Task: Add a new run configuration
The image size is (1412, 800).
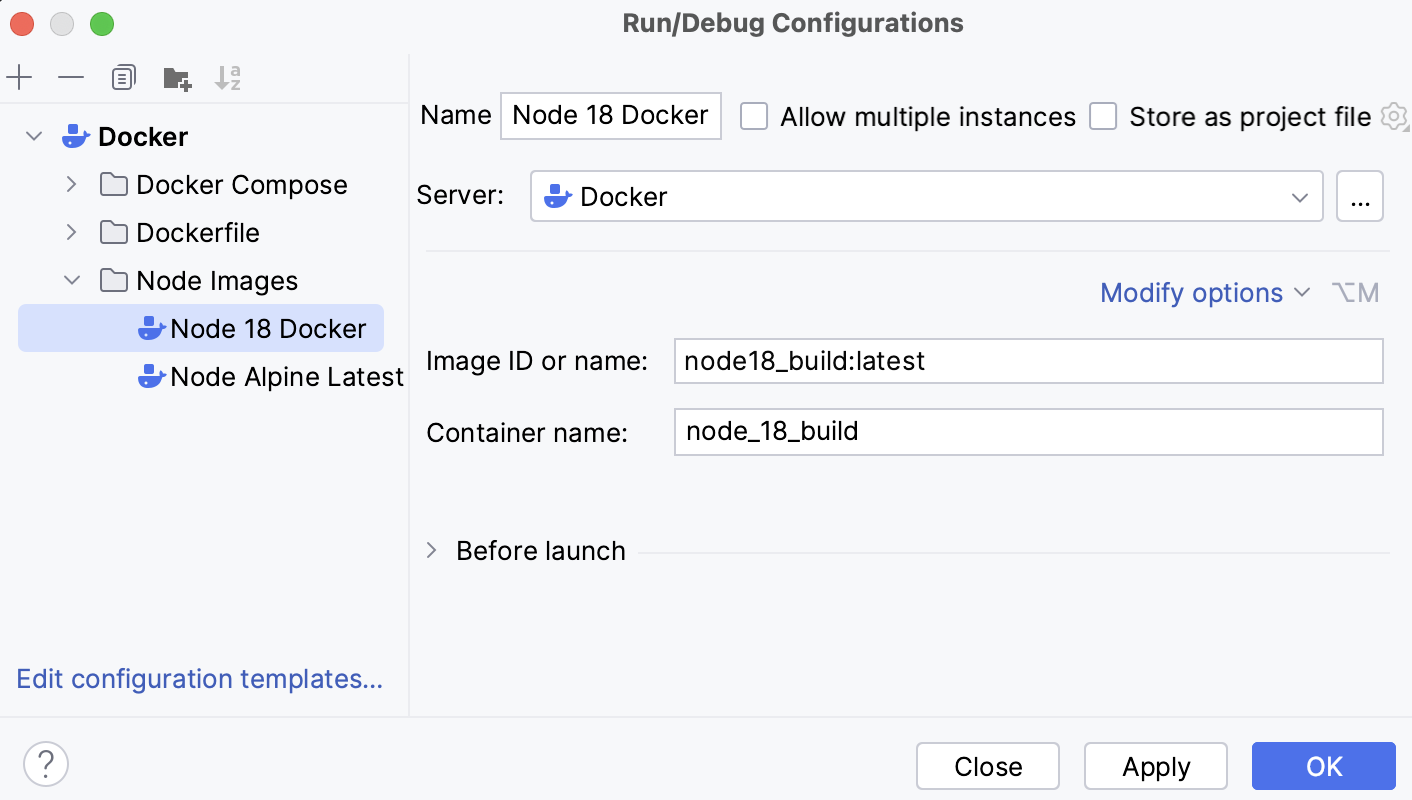Action: 19,77
